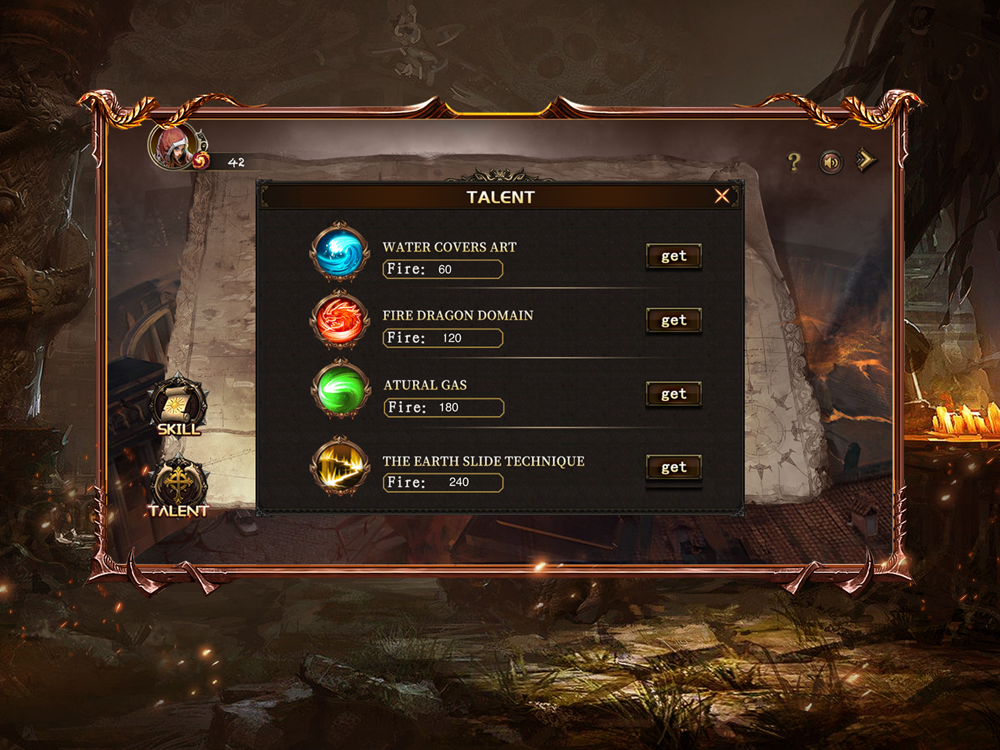Click the Fire 60 cost field
This screenshot has width=1000, height=750.
[443, 270]
